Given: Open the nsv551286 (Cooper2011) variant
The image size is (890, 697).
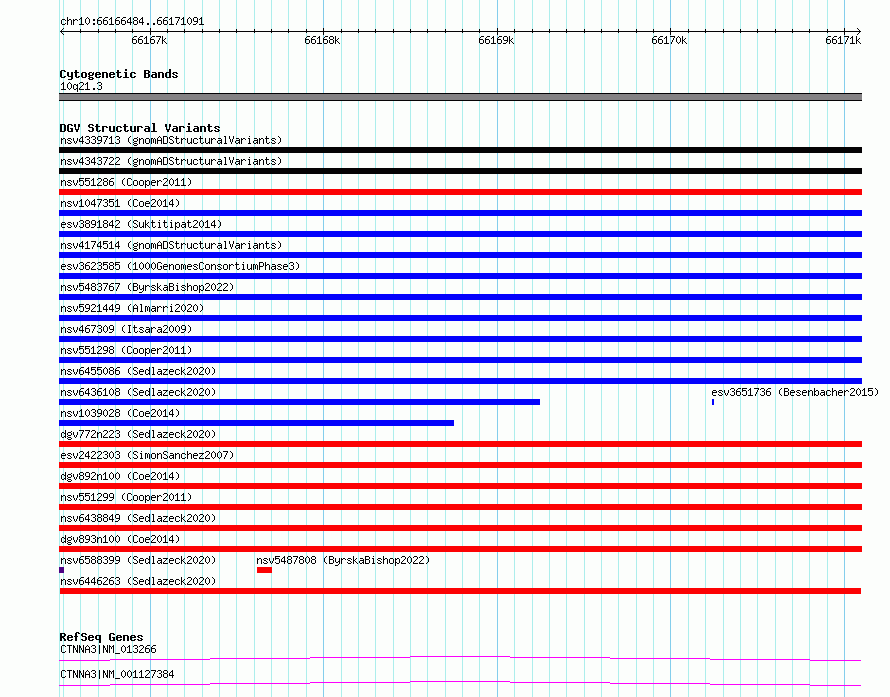Looking at the screenshot, I should pos(126,182).
